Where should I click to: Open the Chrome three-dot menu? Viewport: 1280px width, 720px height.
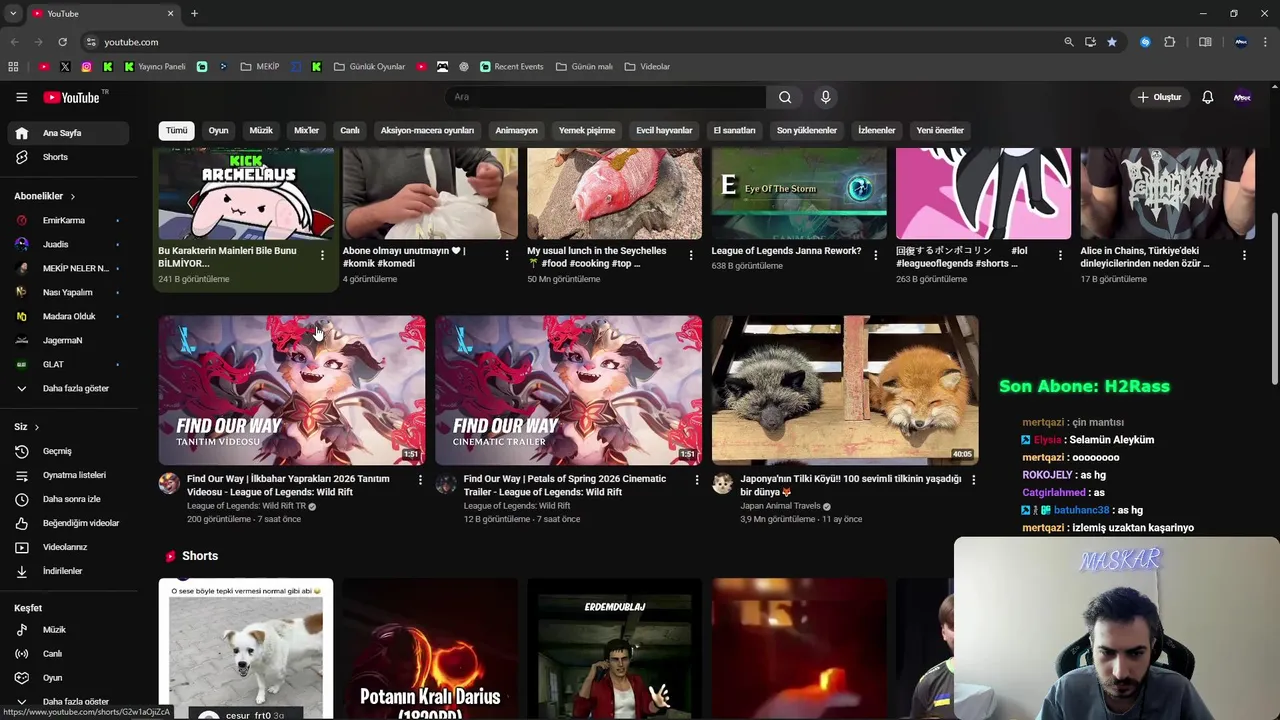1266,42
